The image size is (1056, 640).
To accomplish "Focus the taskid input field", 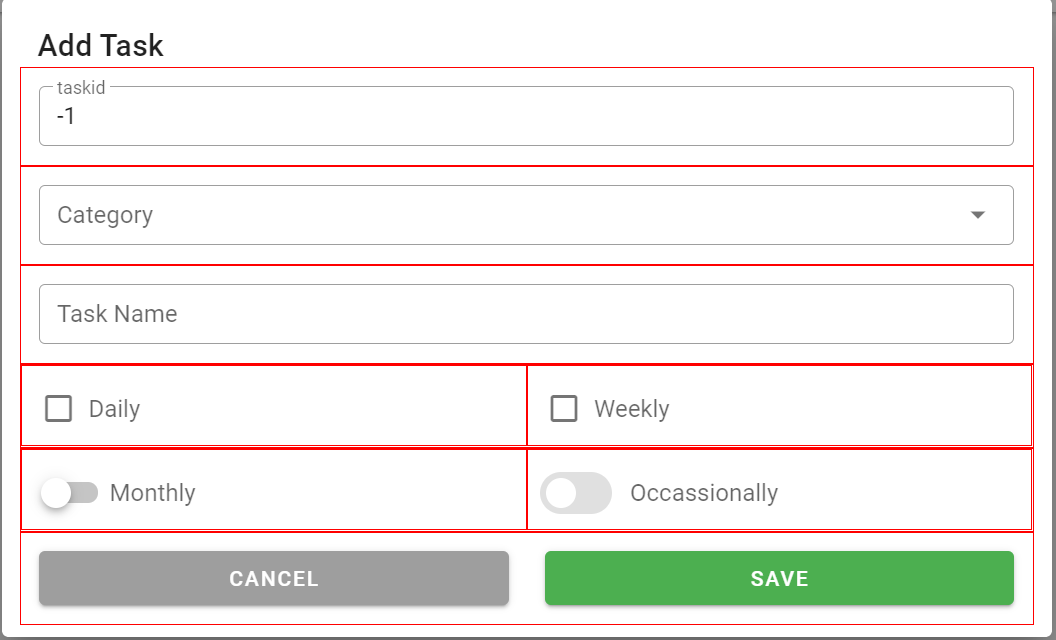I will [525, 117].
